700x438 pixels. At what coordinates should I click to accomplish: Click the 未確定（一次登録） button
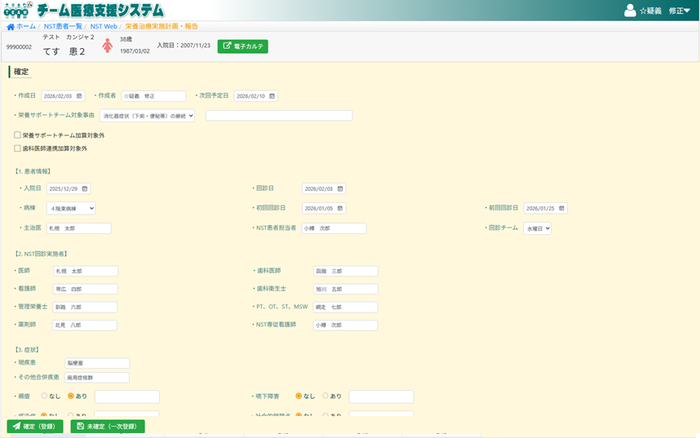coord(107,426)
